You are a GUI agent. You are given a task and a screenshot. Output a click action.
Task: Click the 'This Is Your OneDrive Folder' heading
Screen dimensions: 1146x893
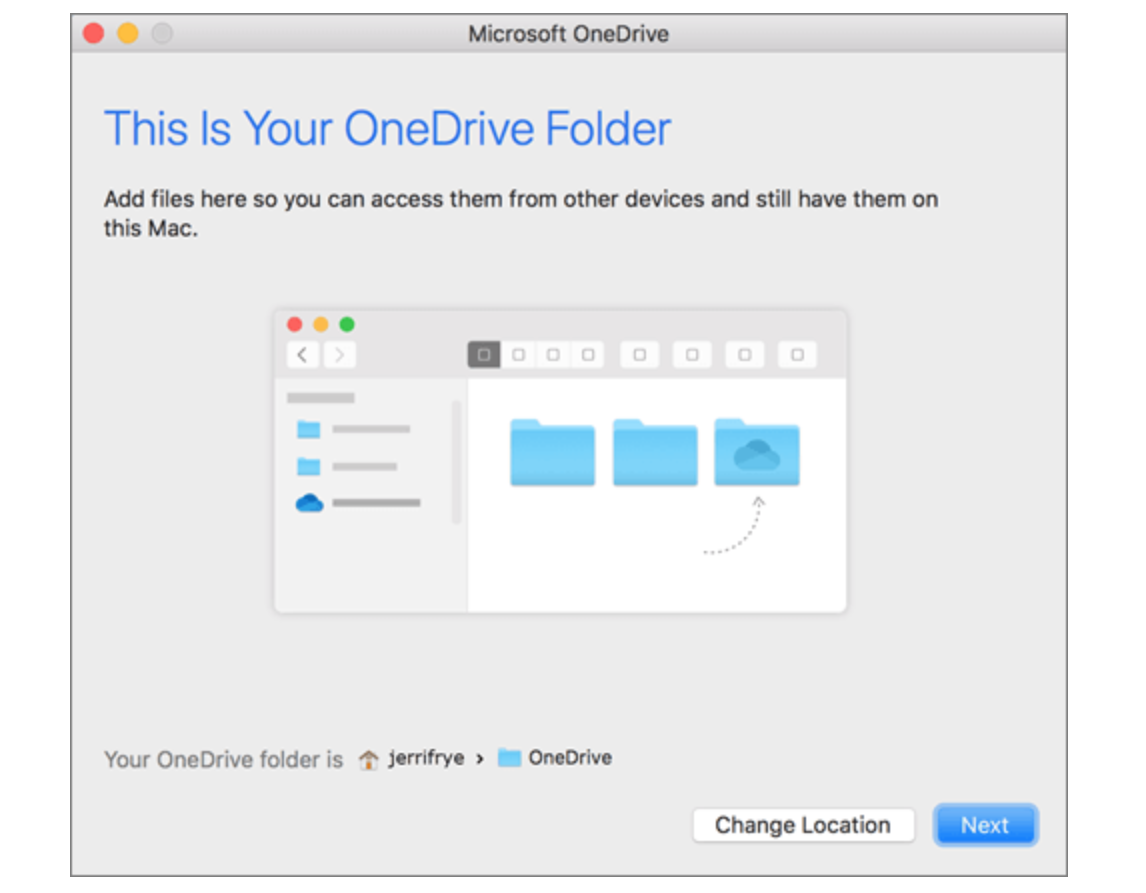(387, 129)
